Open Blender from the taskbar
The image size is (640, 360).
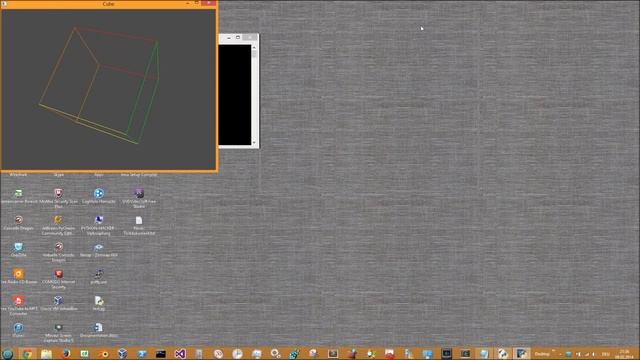(103, 354)
